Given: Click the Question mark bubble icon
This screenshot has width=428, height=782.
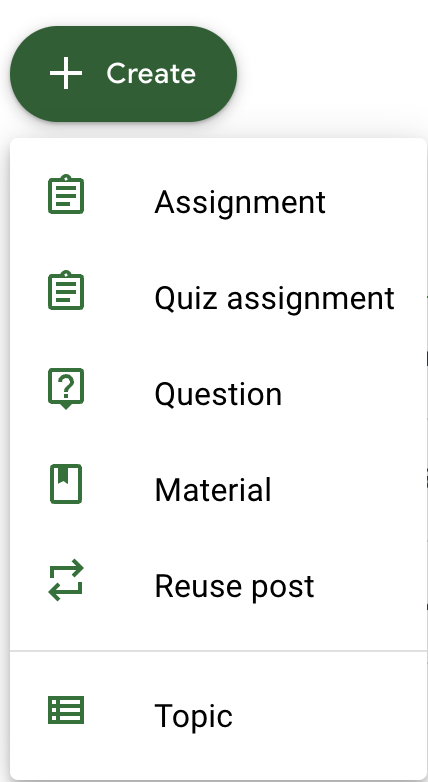Looking at the screenshot, I should [x=66, y=389].
